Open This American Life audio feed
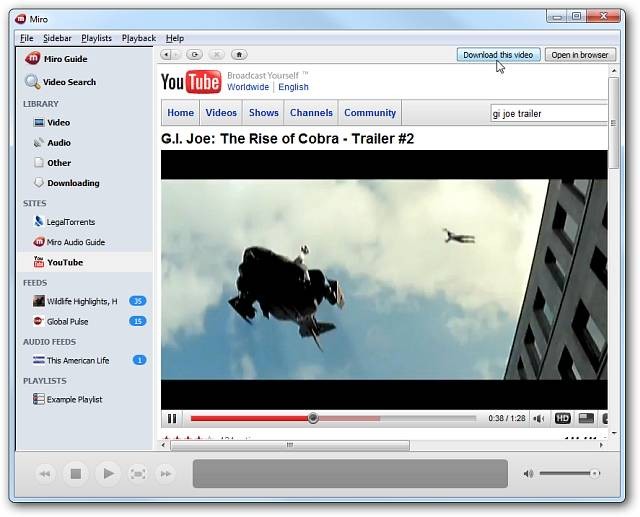This screenshot has width=640, height=517. pos(71,360)
